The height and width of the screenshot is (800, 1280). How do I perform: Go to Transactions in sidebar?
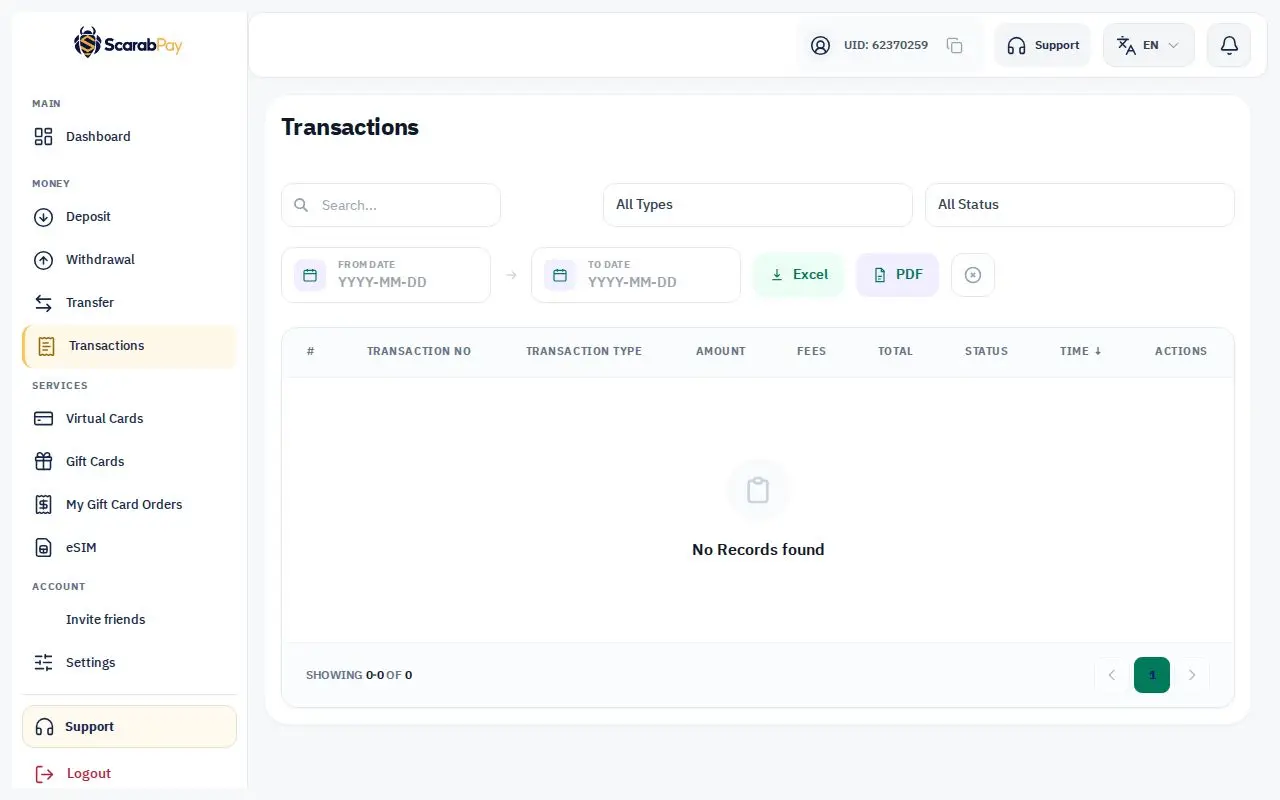[129, 346]
